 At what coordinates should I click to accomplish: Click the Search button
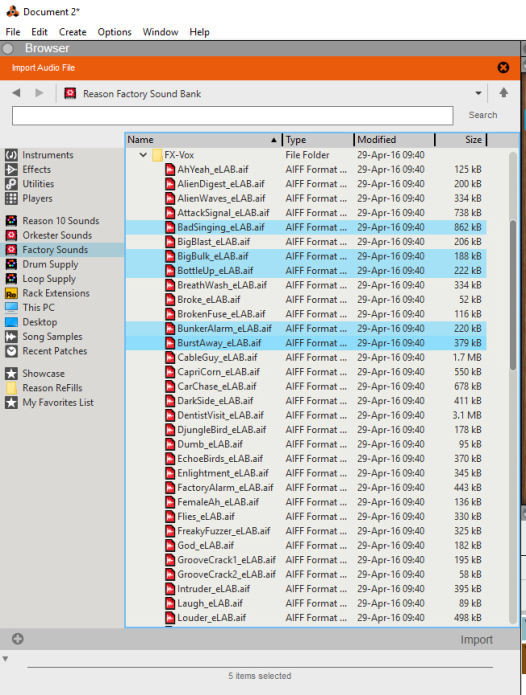(x=483, y=115)
